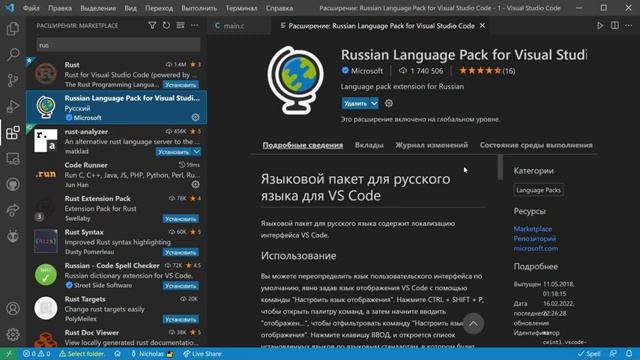This screenshot has height=360, width=640.
Task: Open the Правка menu
Action: tap(60, 8)
